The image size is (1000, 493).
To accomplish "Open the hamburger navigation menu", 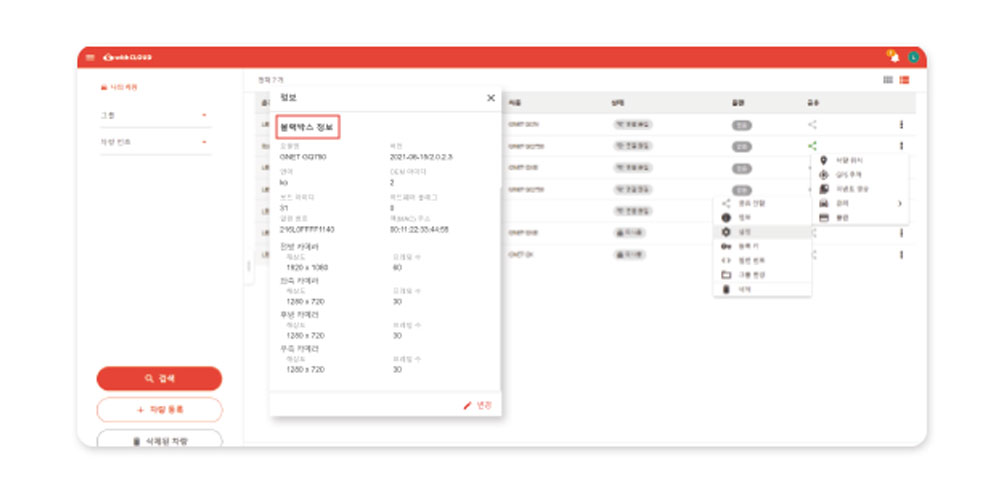I will pyautogui.click(x=90, y=57).
